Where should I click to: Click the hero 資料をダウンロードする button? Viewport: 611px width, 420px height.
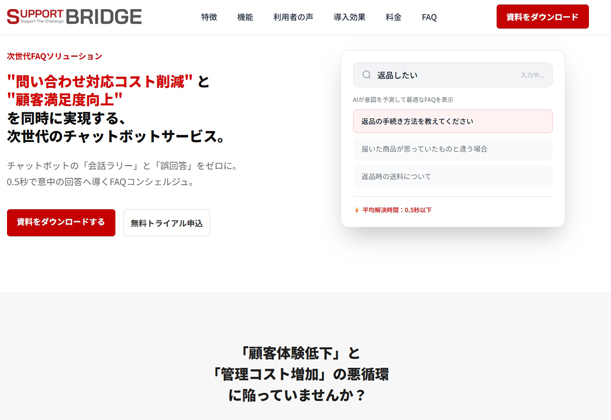click(x=61, y=222)
